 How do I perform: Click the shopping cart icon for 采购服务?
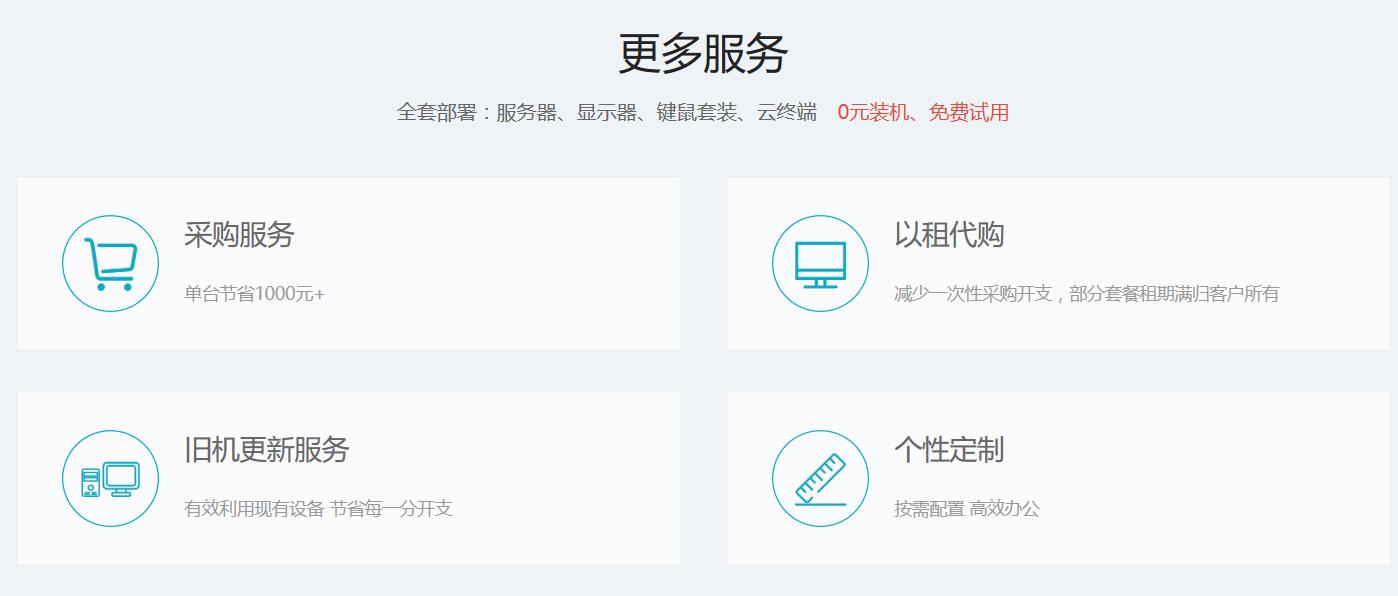click(x=110, y=260)
